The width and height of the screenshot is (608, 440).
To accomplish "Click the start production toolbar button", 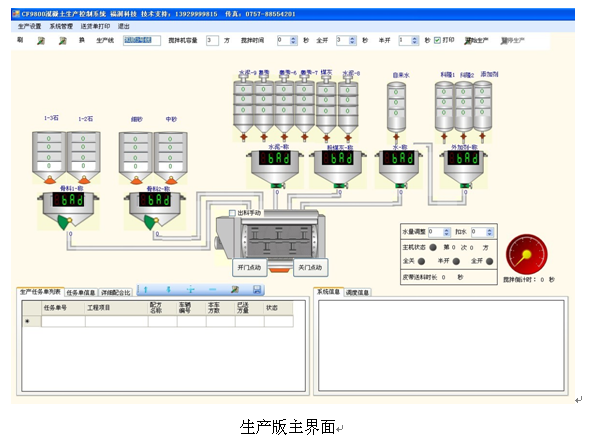I will 477,40.
